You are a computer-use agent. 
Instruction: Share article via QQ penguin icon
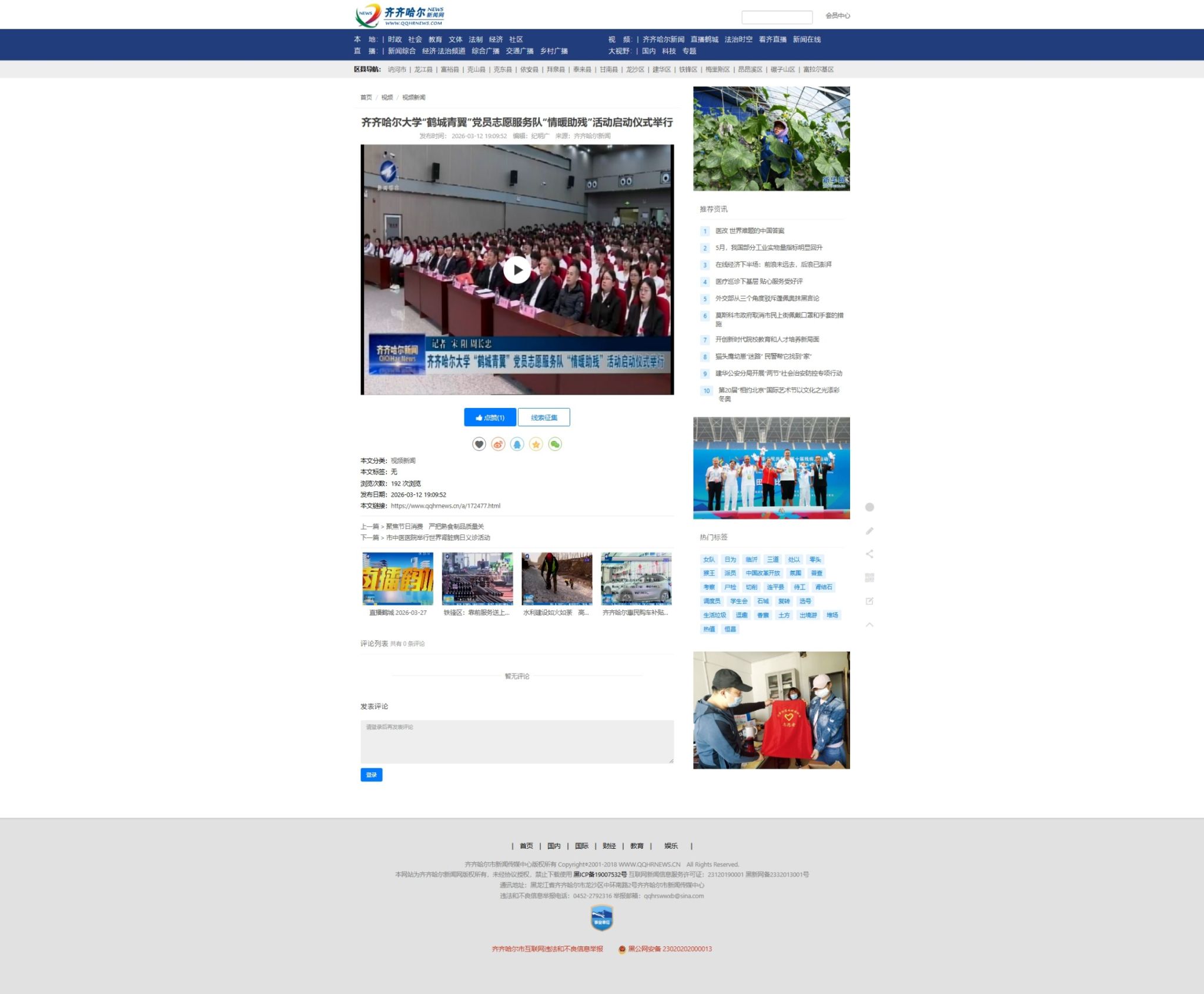click(517, 444)
